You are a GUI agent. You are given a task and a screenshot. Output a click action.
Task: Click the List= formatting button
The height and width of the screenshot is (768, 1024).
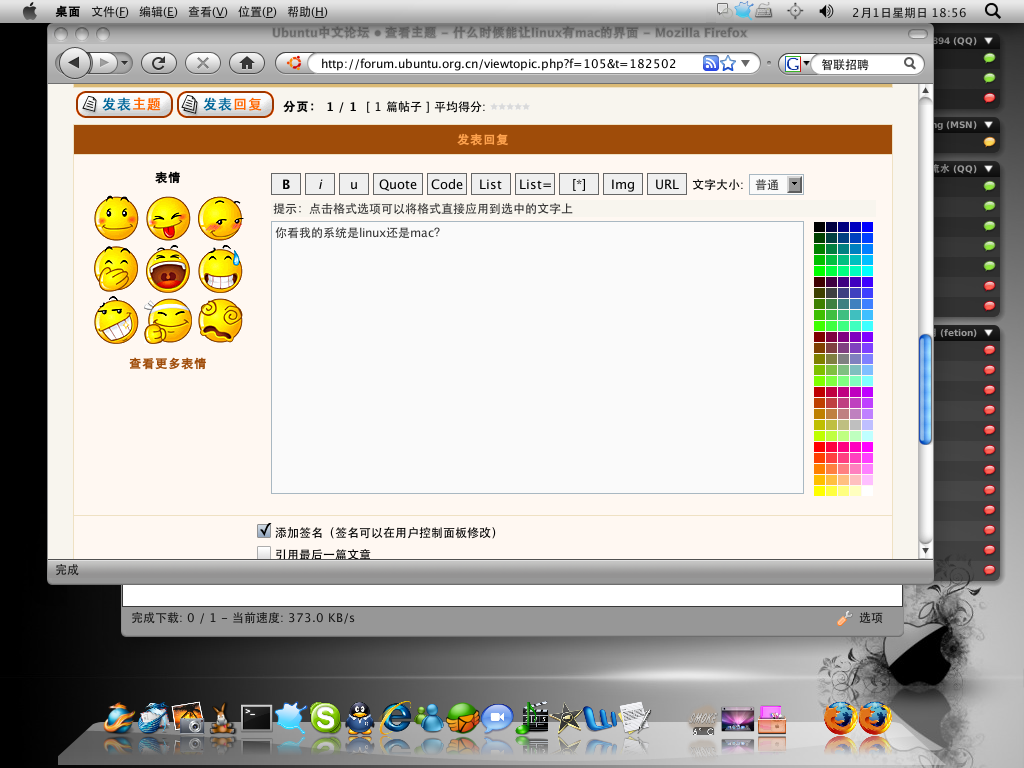tap(535, 184)
